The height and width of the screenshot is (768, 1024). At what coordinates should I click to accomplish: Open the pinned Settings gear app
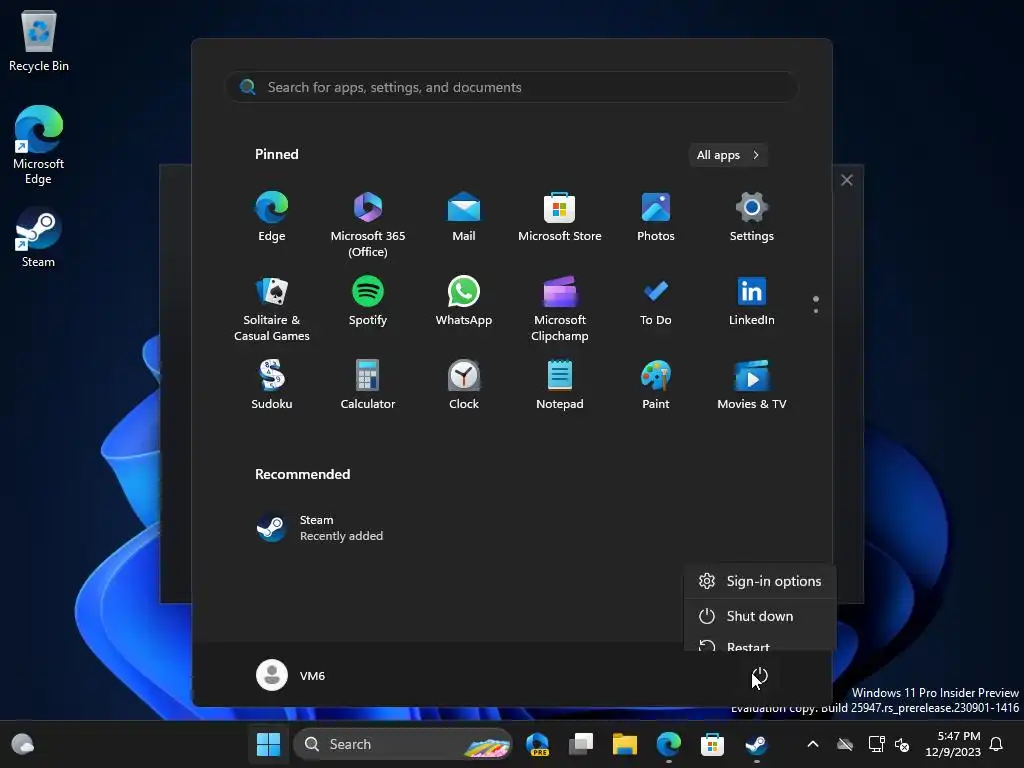752,217
